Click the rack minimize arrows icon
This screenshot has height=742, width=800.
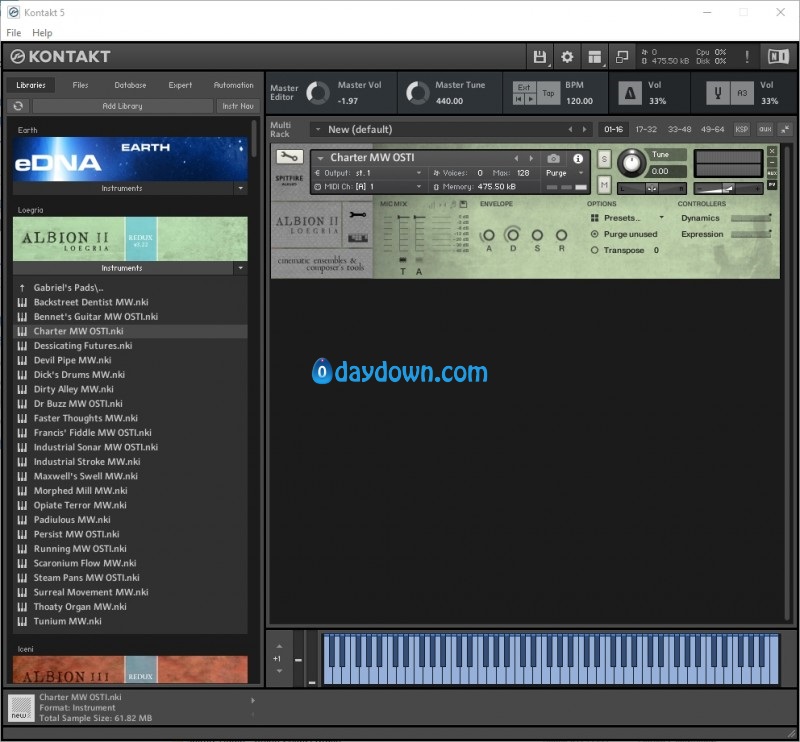click(785, 130)
